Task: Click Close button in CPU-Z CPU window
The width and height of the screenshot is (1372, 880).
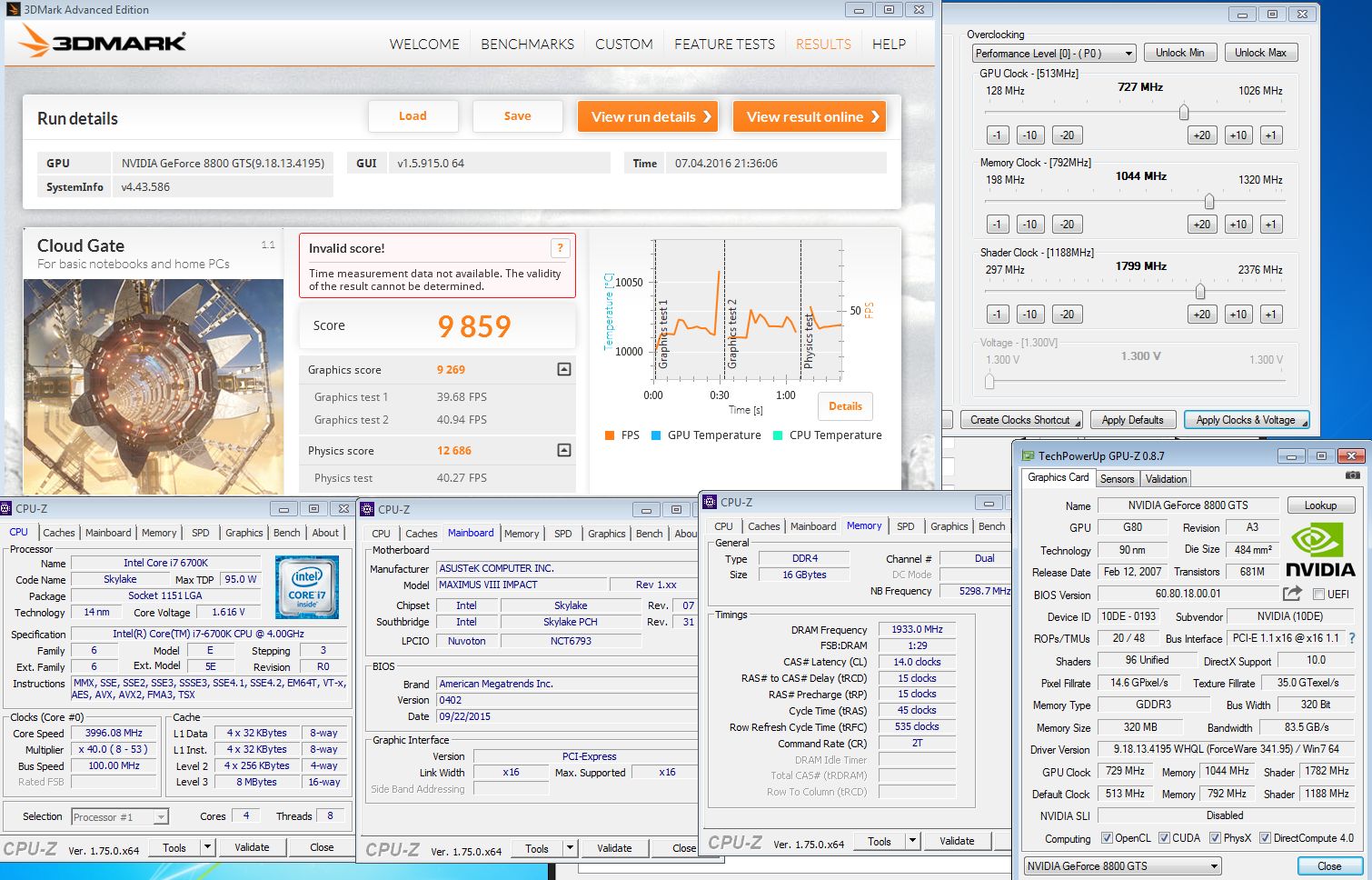Action: [x=322, y=847]
